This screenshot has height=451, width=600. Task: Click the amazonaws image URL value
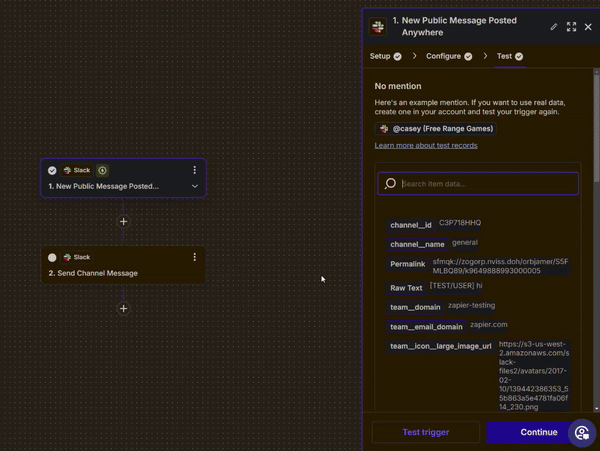coord(534,375)
